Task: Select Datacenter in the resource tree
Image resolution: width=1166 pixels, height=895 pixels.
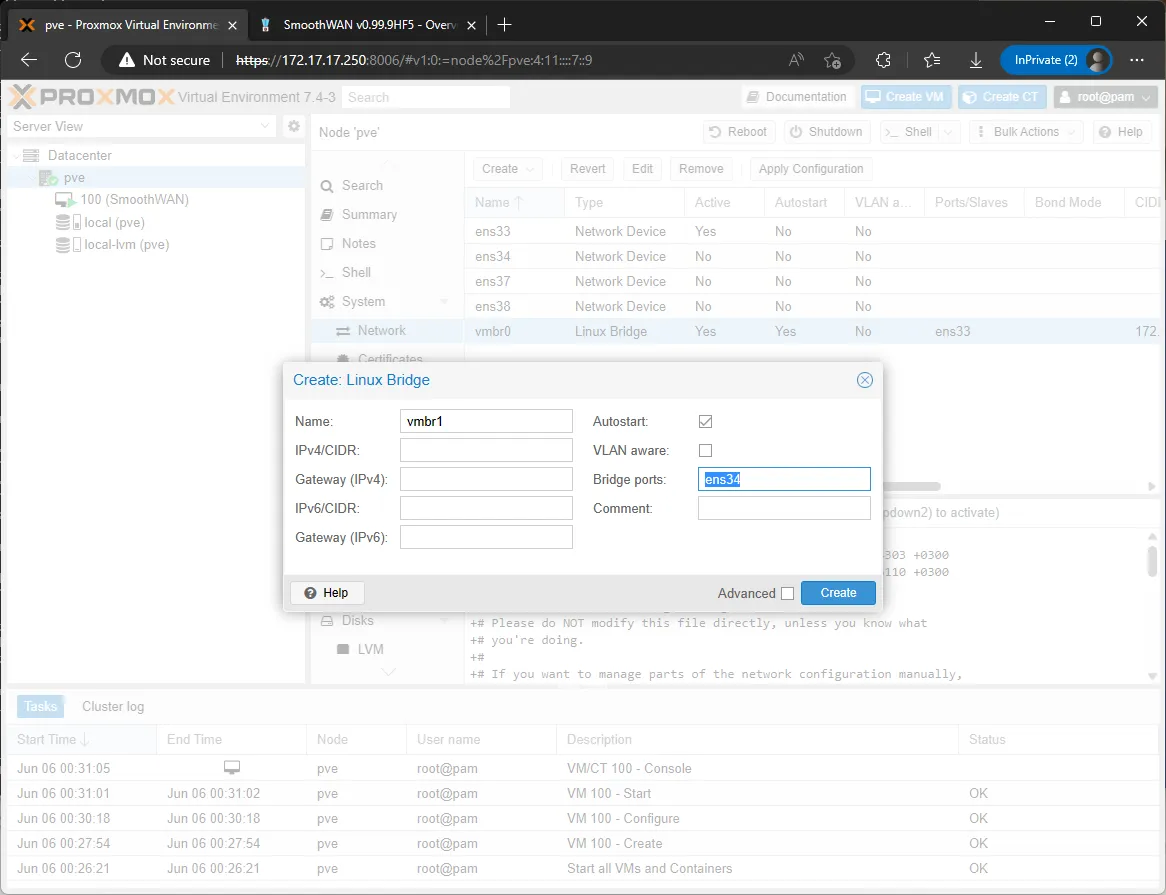Action: pyautogui.click(x=80, y=155)
